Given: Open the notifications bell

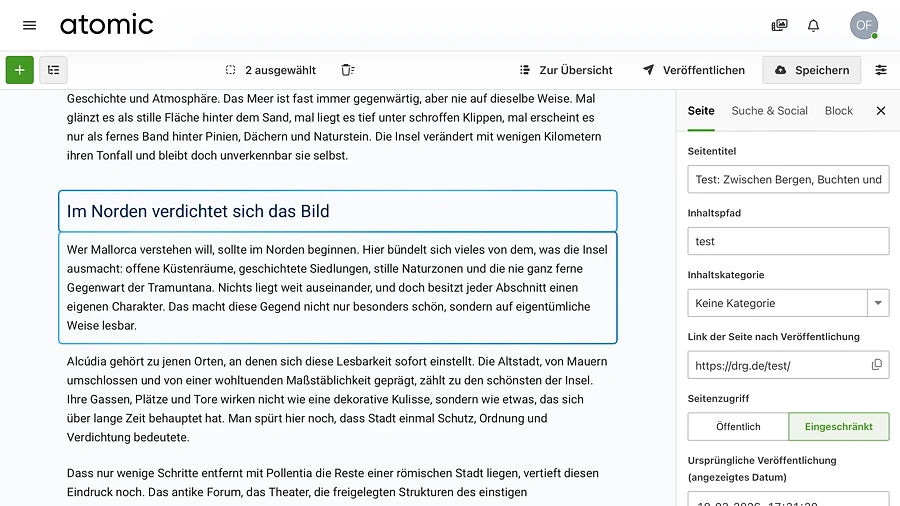Looking at the screenshot, I should 813,25.
